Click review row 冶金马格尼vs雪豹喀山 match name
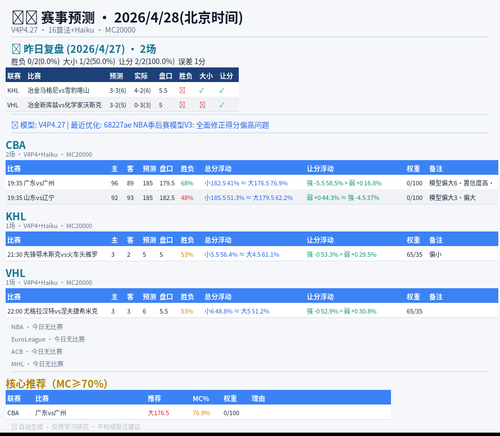The width and height of the screenshot is (500, 436). click(x=58, y=90)
